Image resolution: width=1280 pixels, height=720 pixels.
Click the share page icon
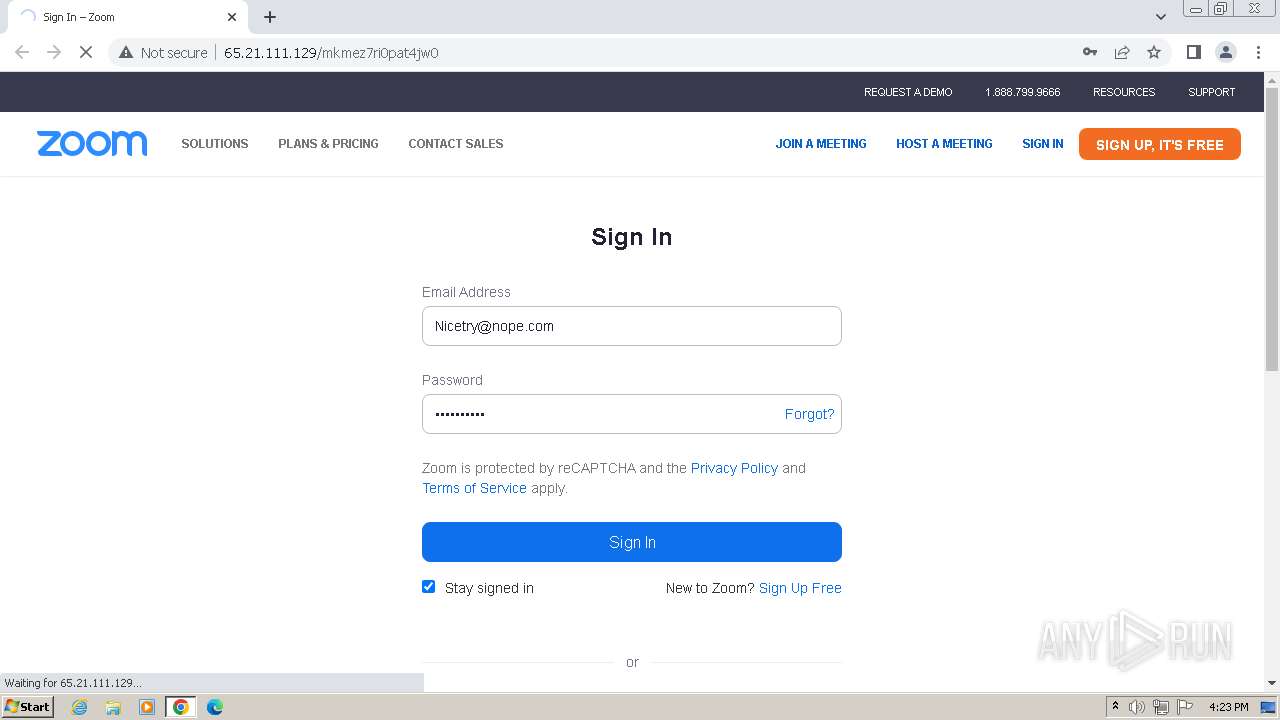1122,52
